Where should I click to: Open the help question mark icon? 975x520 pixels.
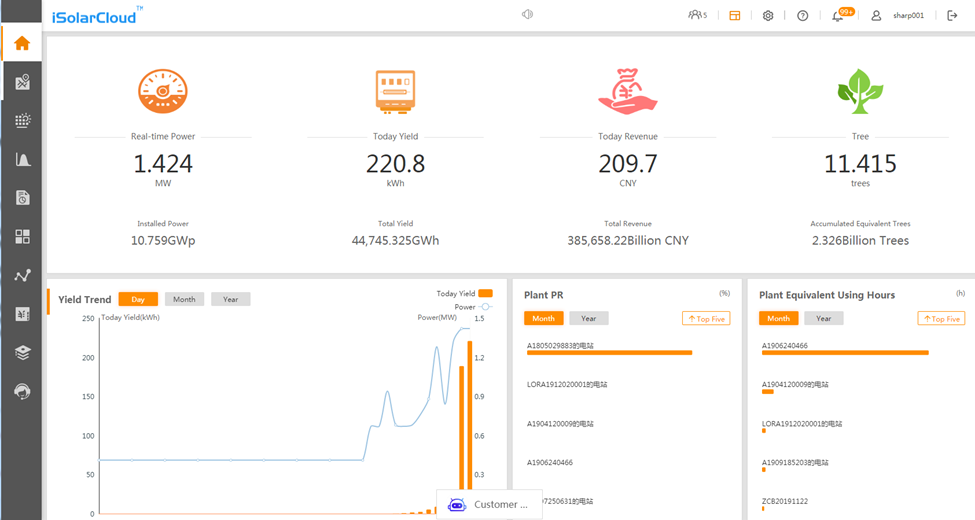pyautogui.click(x=802, y=16)
